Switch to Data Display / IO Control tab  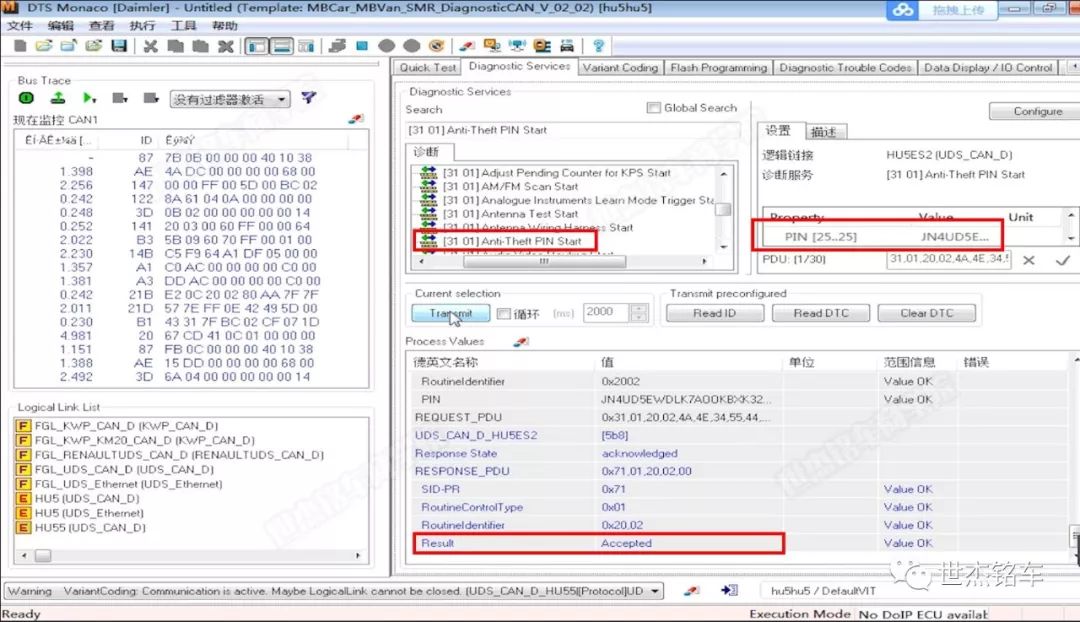pos(988,68)
